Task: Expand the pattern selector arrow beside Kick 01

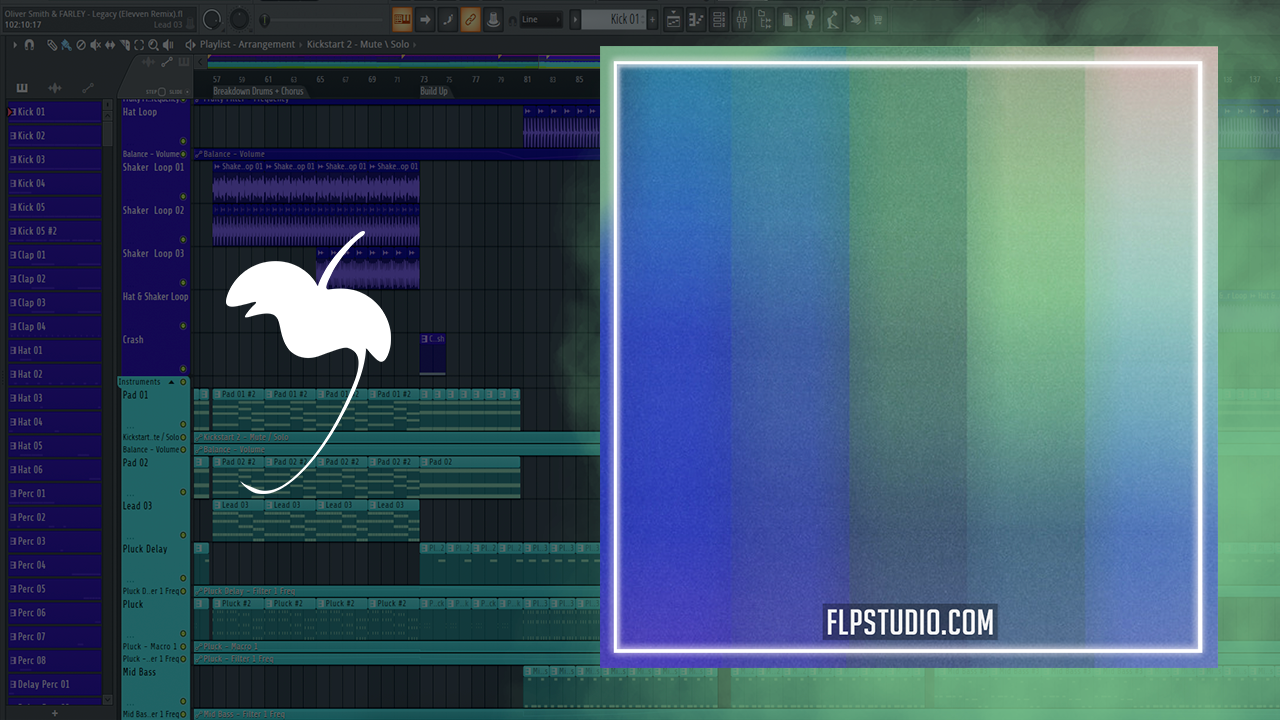Action: click(x=575, y=19)
